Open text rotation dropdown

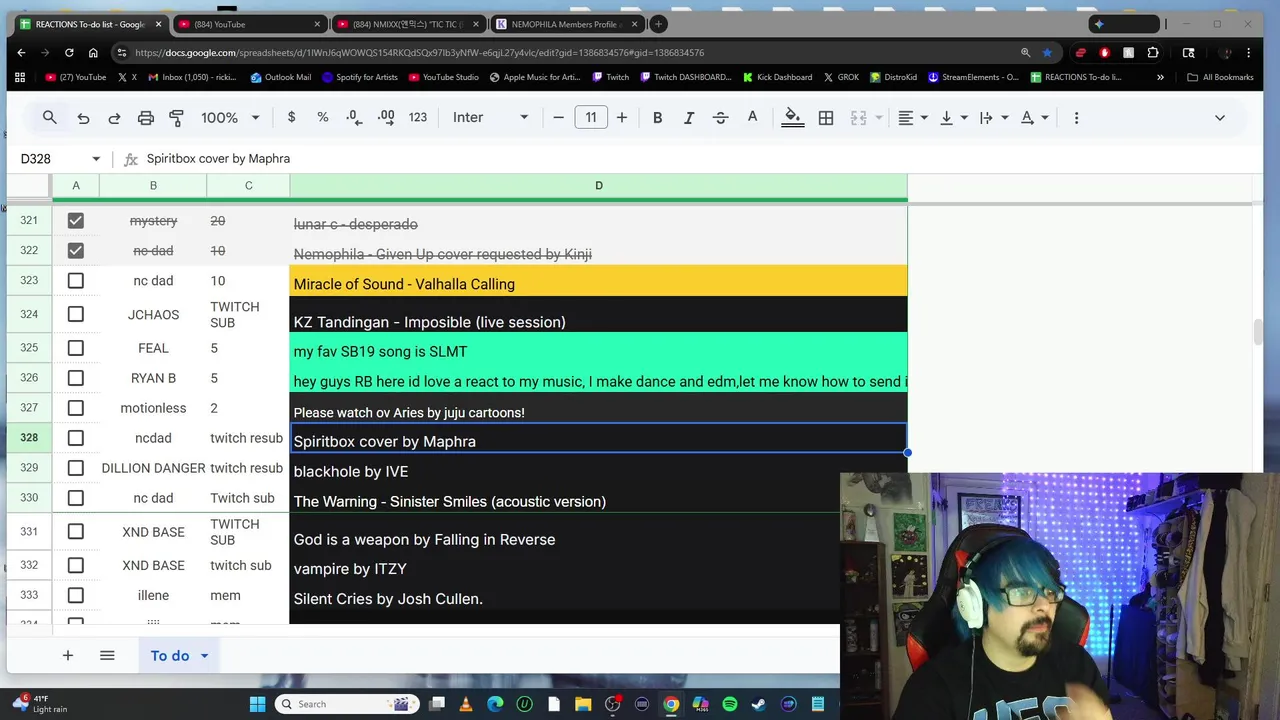pyautogui.click(x=1033, y=117)
